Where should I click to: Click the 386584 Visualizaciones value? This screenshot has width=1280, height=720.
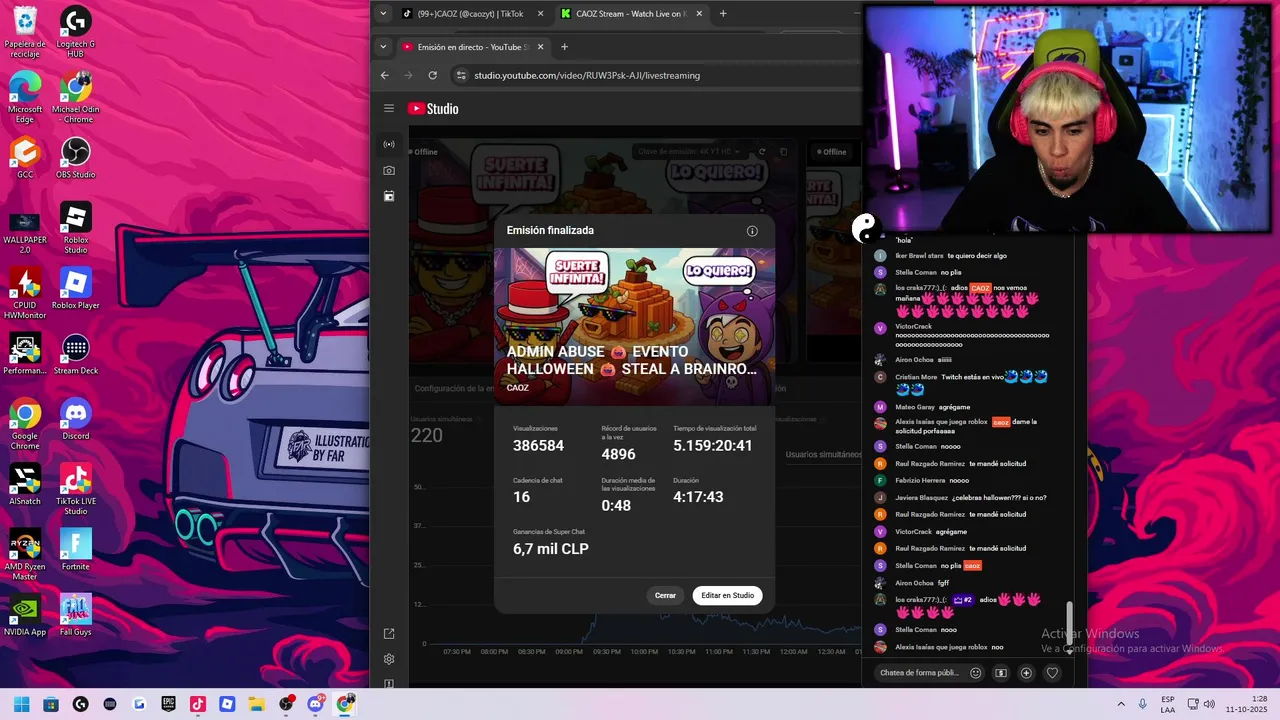(x=538, y=446)
